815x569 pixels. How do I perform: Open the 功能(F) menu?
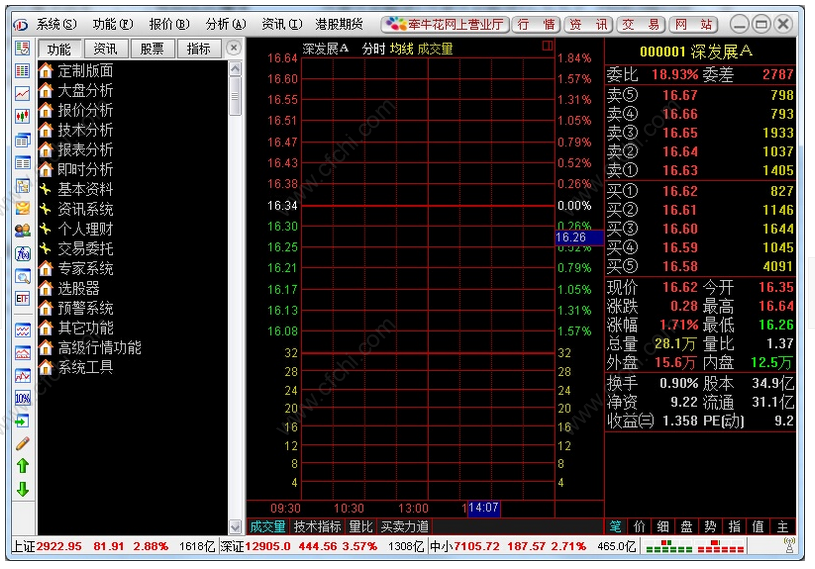click(x=113, y=24)
